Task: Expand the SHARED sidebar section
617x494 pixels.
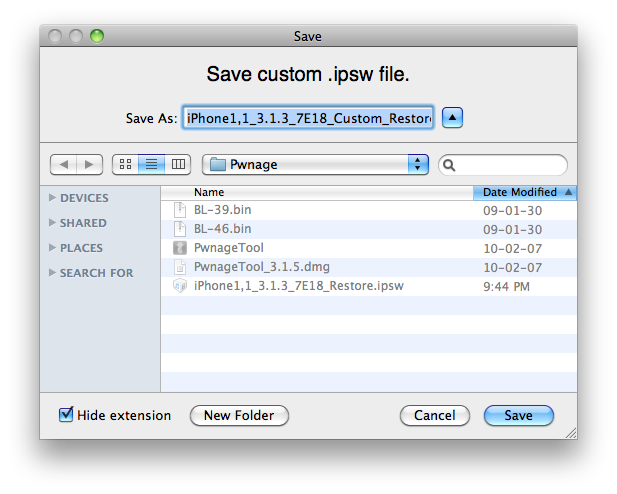Action: click(52, 223)
